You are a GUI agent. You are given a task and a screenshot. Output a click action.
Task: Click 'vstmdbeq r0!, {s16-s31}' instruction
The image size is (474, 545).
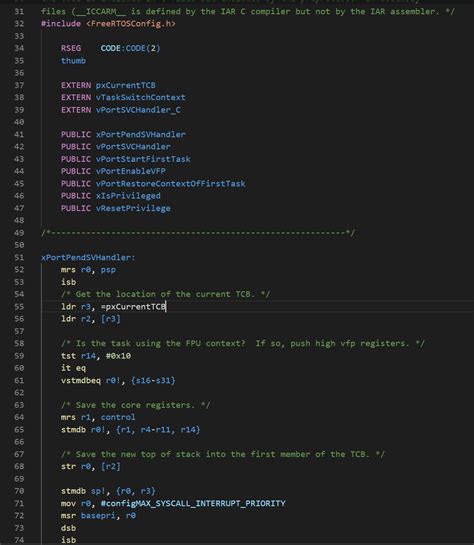coord(118,381)
